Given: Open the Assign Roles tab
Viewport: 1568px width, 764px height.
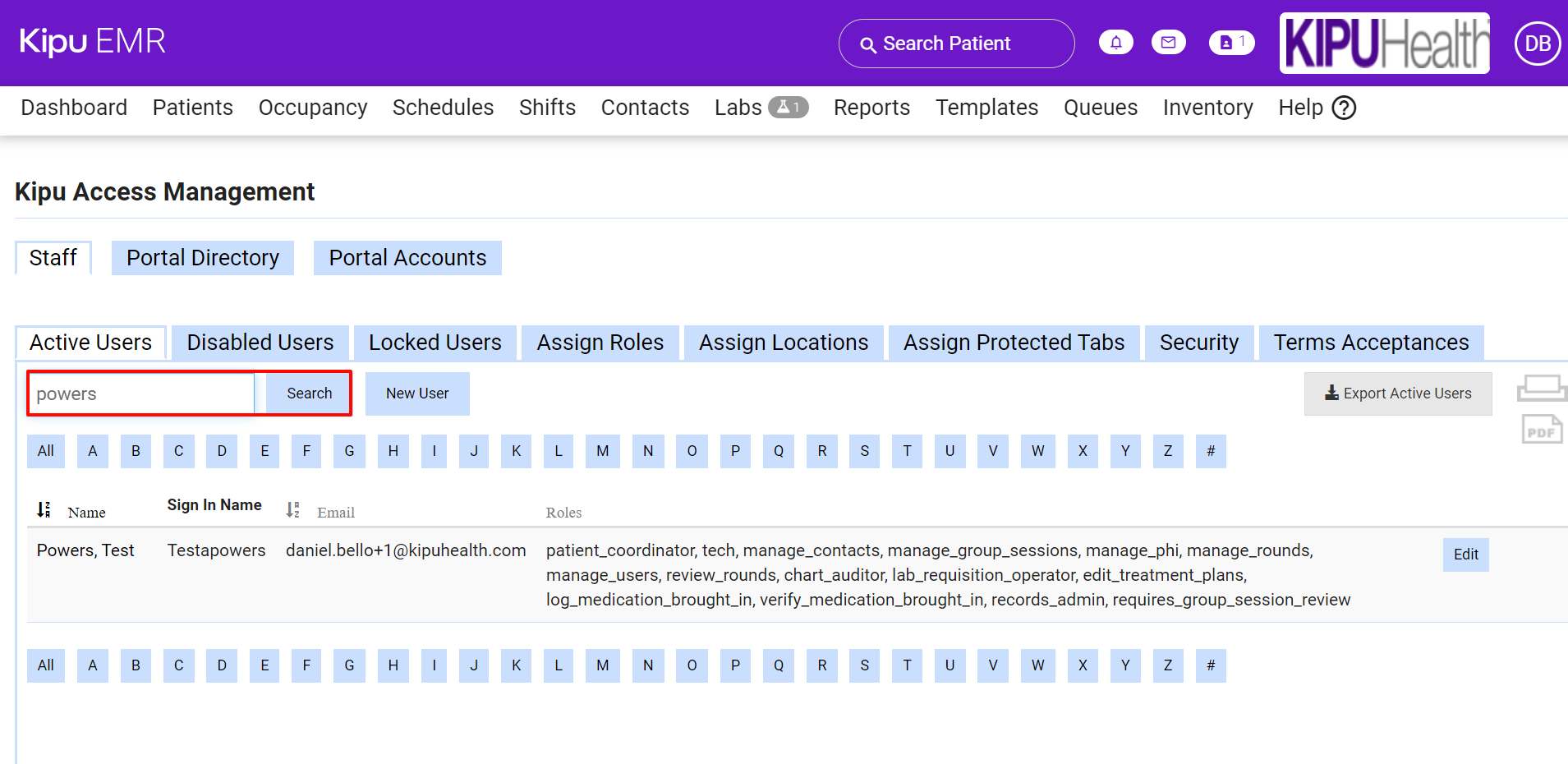Looking at the screenshot, I should click(600, 343).
